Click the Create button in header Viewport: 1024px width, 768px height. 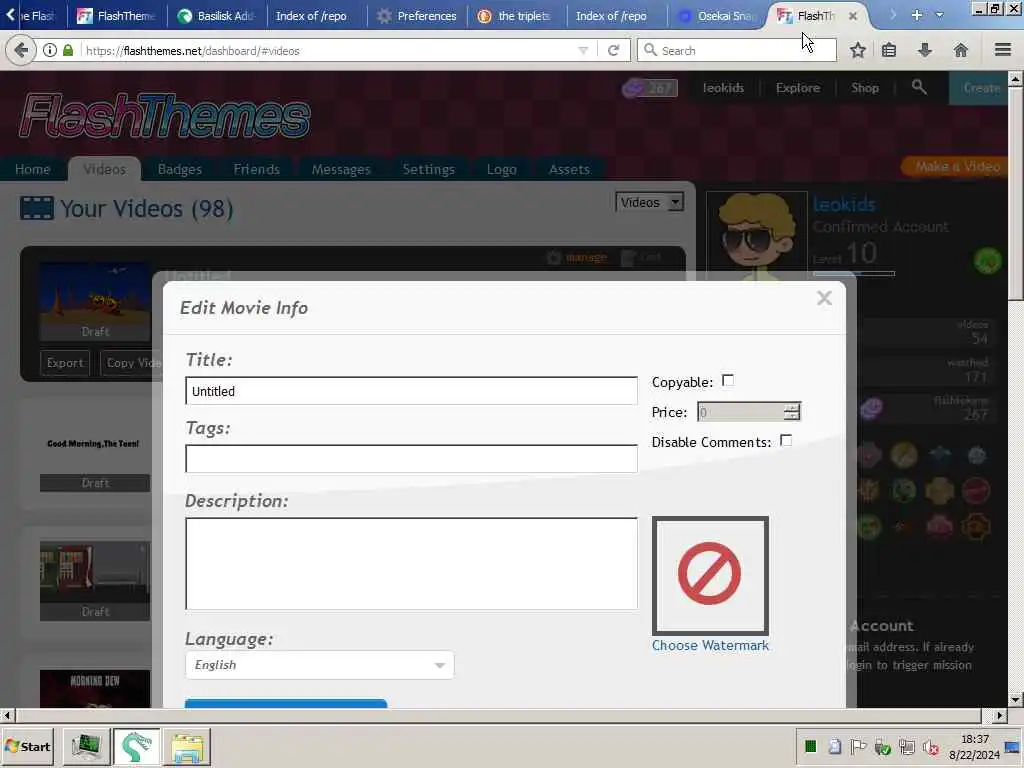point(979,88)
